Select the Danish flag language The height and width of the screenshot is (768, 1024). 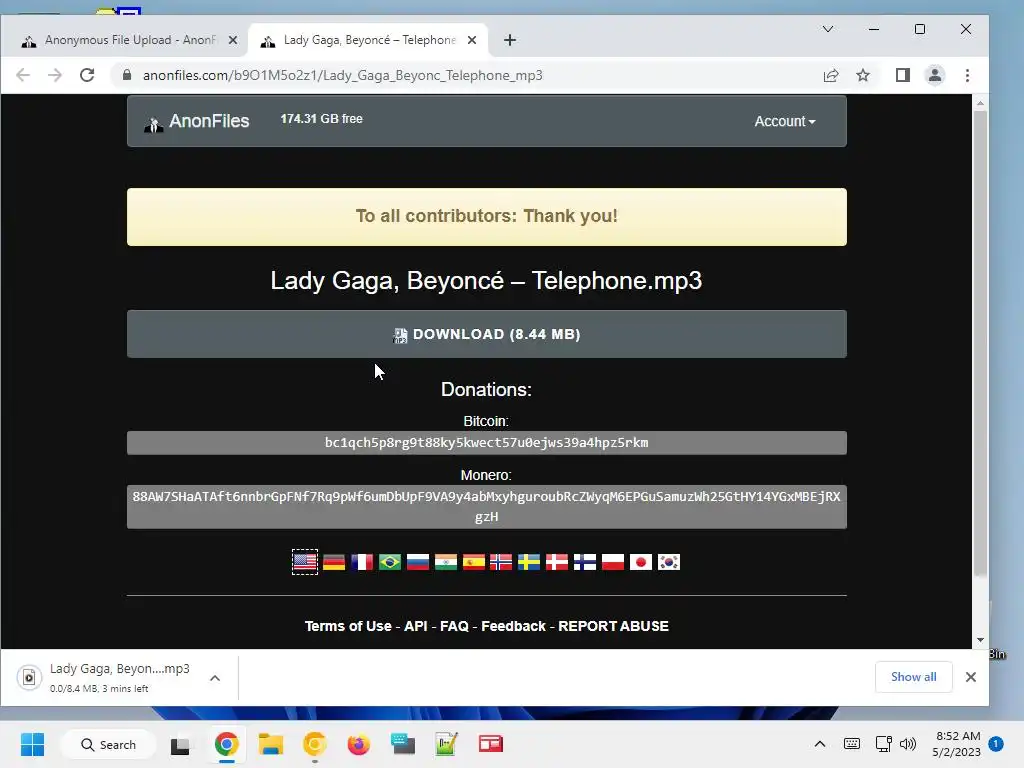tap(557, 562)
